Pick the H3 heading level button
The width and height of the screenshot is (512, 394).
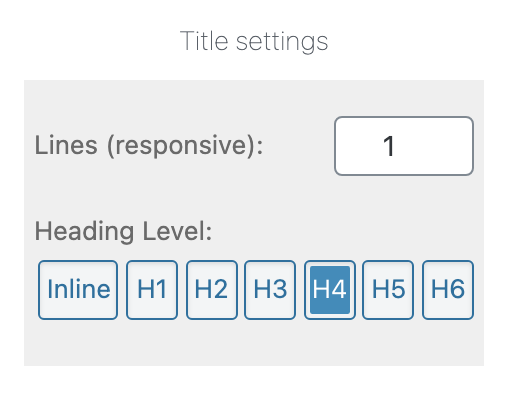click(270, 290)
